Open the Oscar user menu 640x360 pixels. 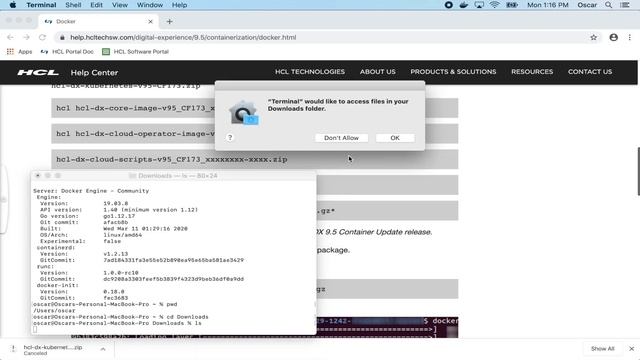point(587,5)
